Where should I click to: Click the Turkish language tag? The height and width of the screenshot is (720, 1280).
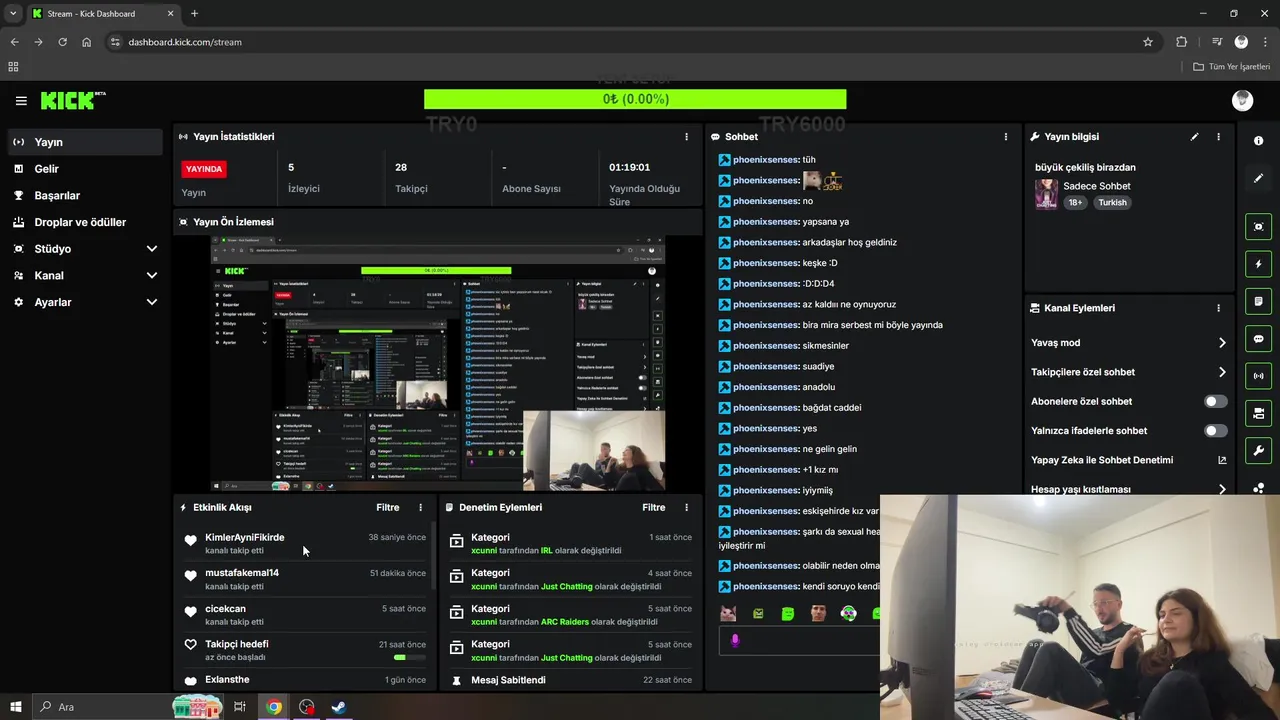tap(1112, 203)
